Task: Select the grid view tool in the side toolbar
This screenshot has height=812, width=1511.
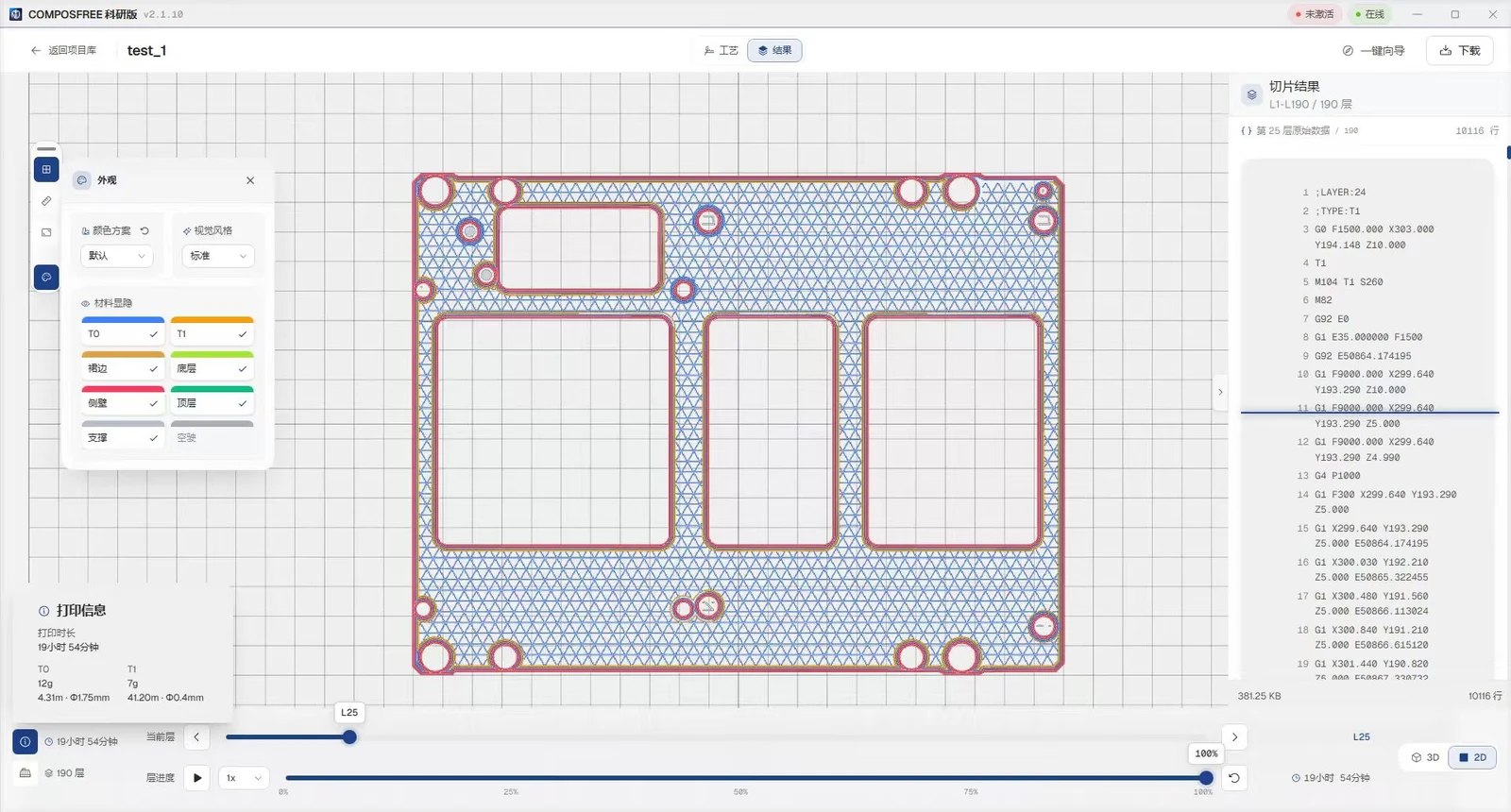Action: [x=46, y=170]
